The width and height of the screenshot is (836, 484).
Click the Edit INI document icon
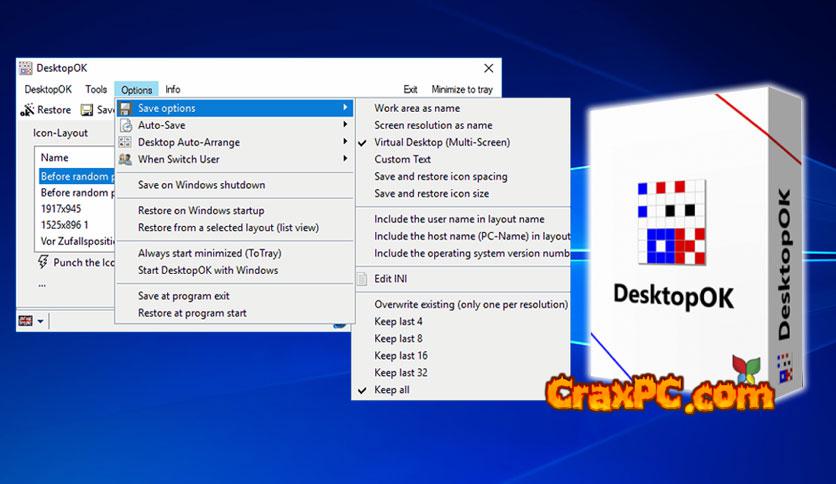362,279
